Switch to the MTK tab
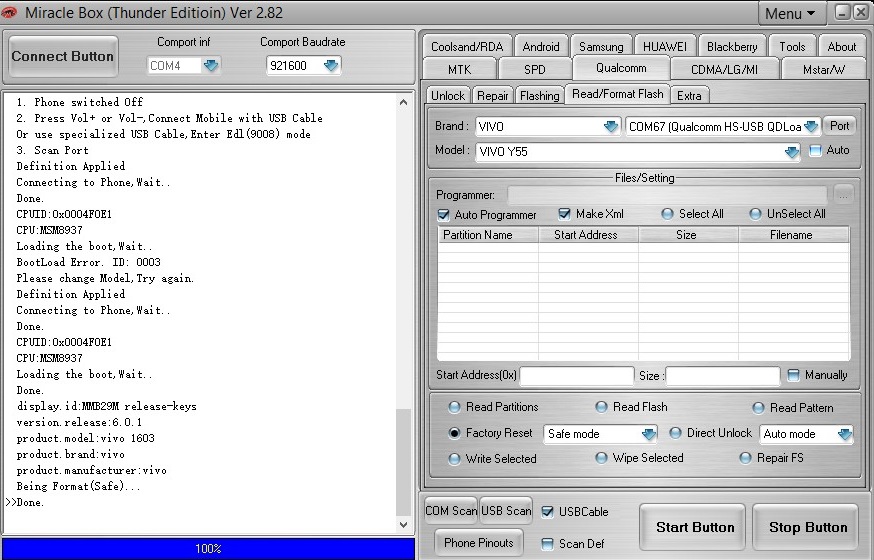 [x=459, y=70]
